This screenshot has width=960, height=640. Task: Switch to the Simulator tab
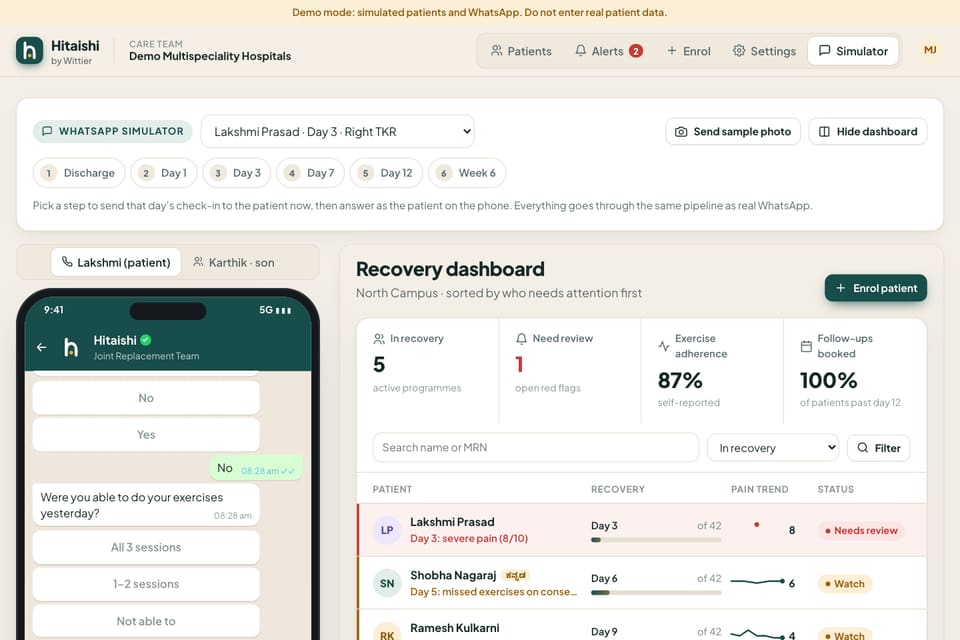point(853,51)
